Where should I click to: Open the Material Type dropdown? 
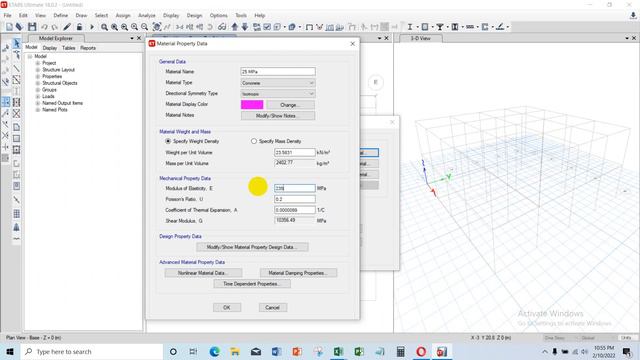tap(278, 83)
